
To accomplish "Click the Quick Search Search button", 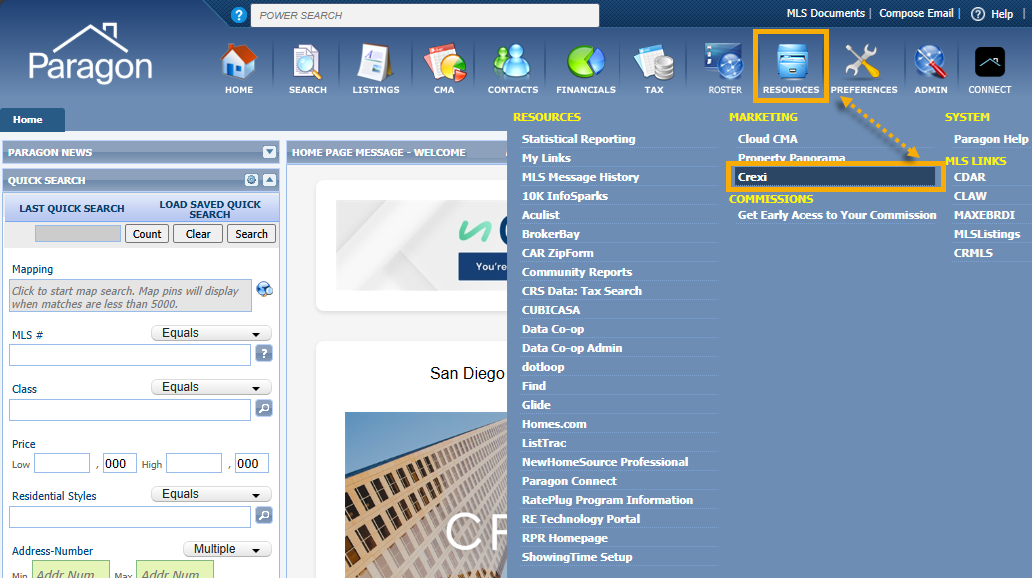I will (251, 234).
